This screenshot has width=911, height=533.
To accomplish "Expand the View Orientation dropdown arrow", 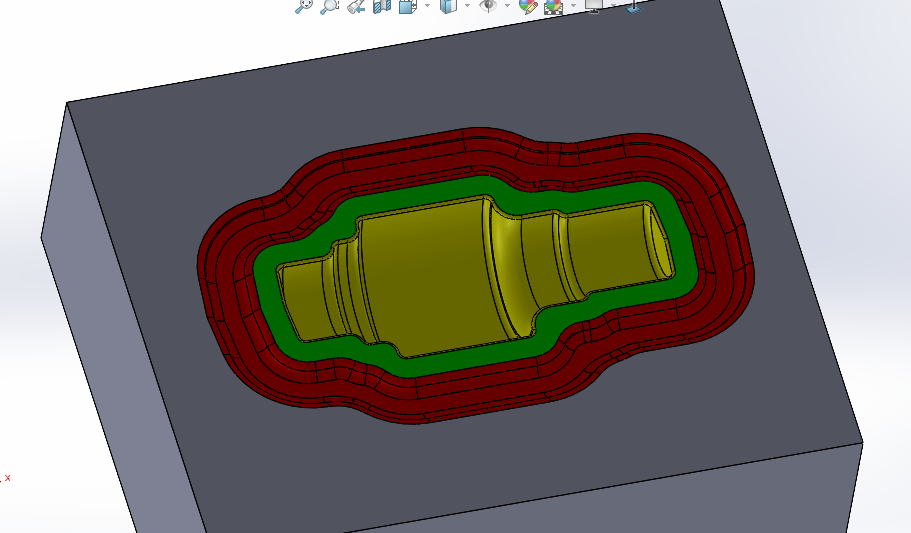I will pyautogui.click(x=427, y=6).
